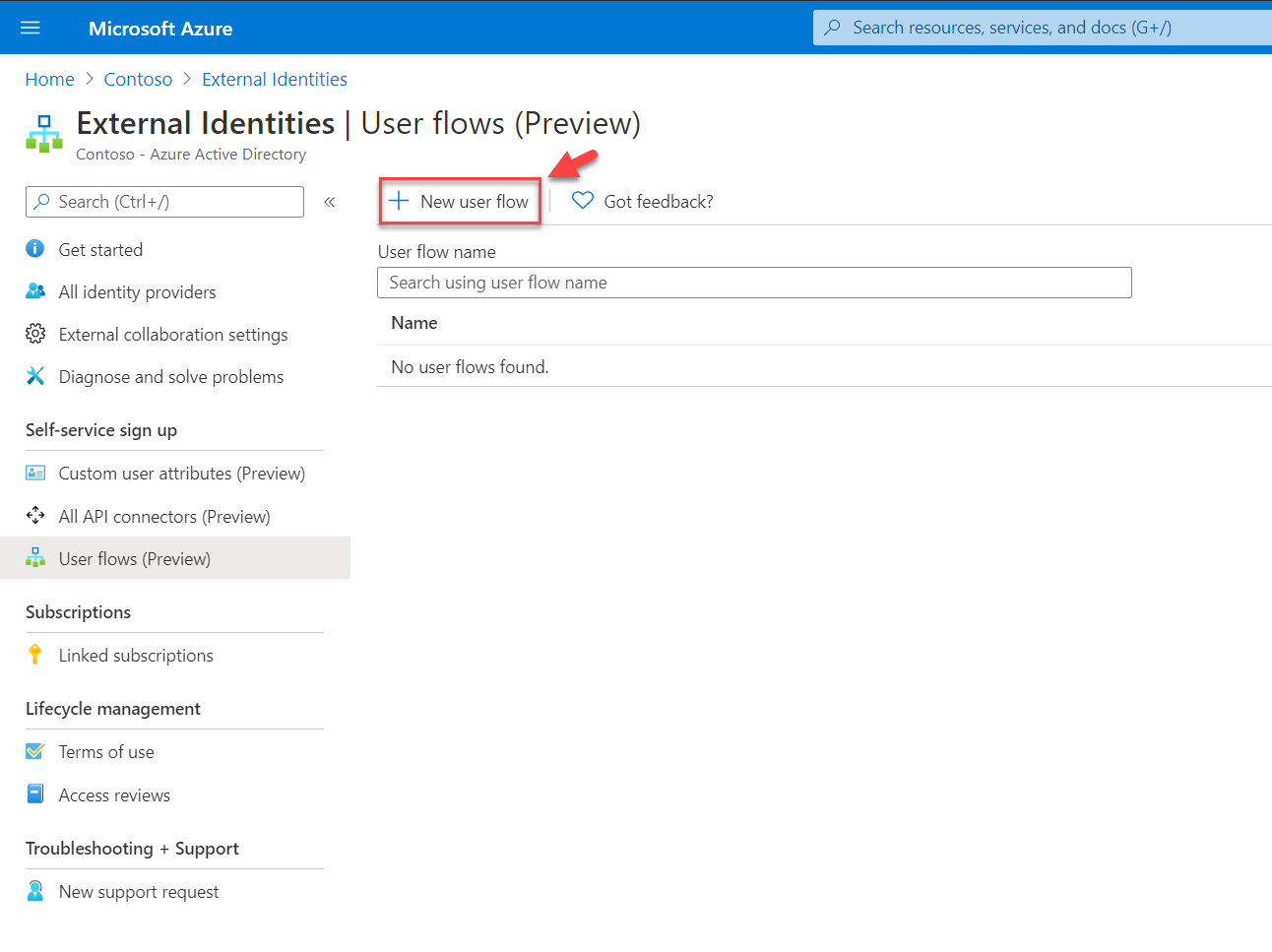1272x952 pixels.
Task: Click the "No user flows found." row
Action: click(824, 366)
